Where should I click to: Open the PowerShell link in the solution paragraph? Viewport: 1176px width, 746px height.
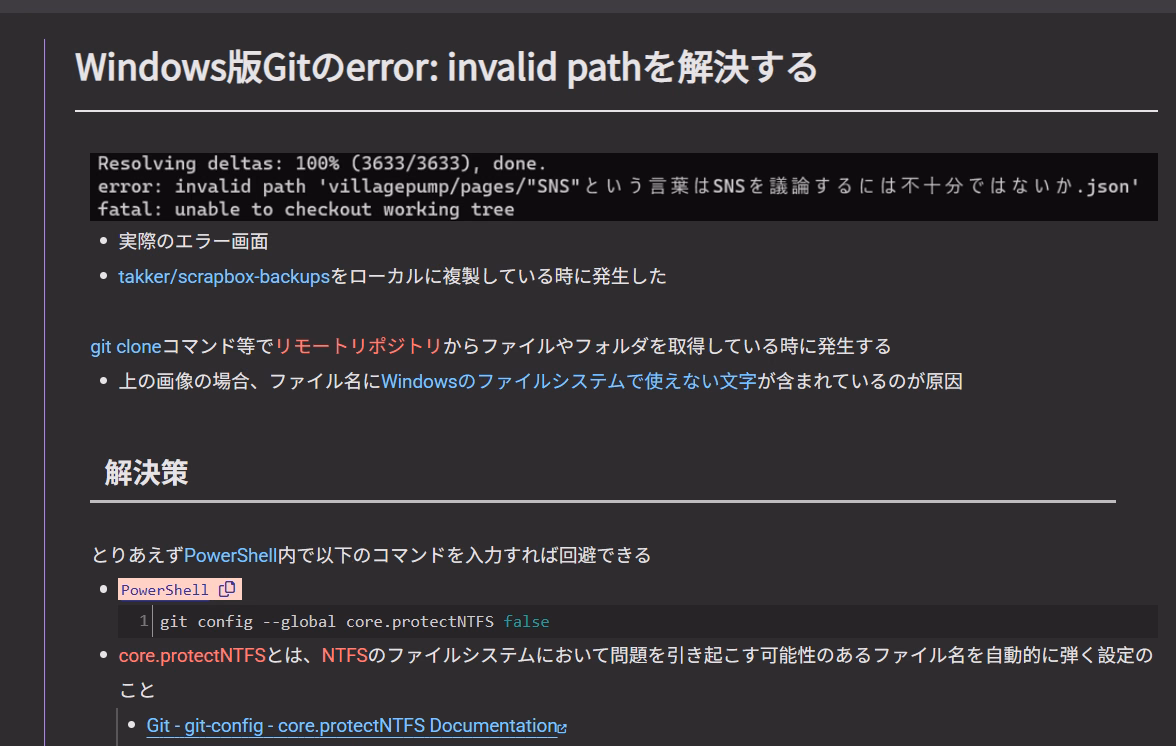point(230,556)
